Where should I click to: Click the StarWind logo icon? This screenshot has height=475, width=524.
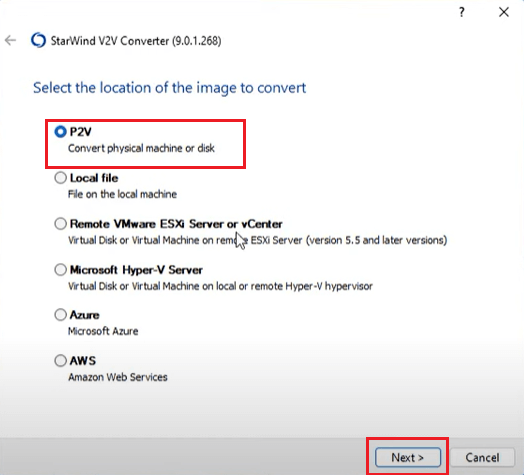point(38,40)
